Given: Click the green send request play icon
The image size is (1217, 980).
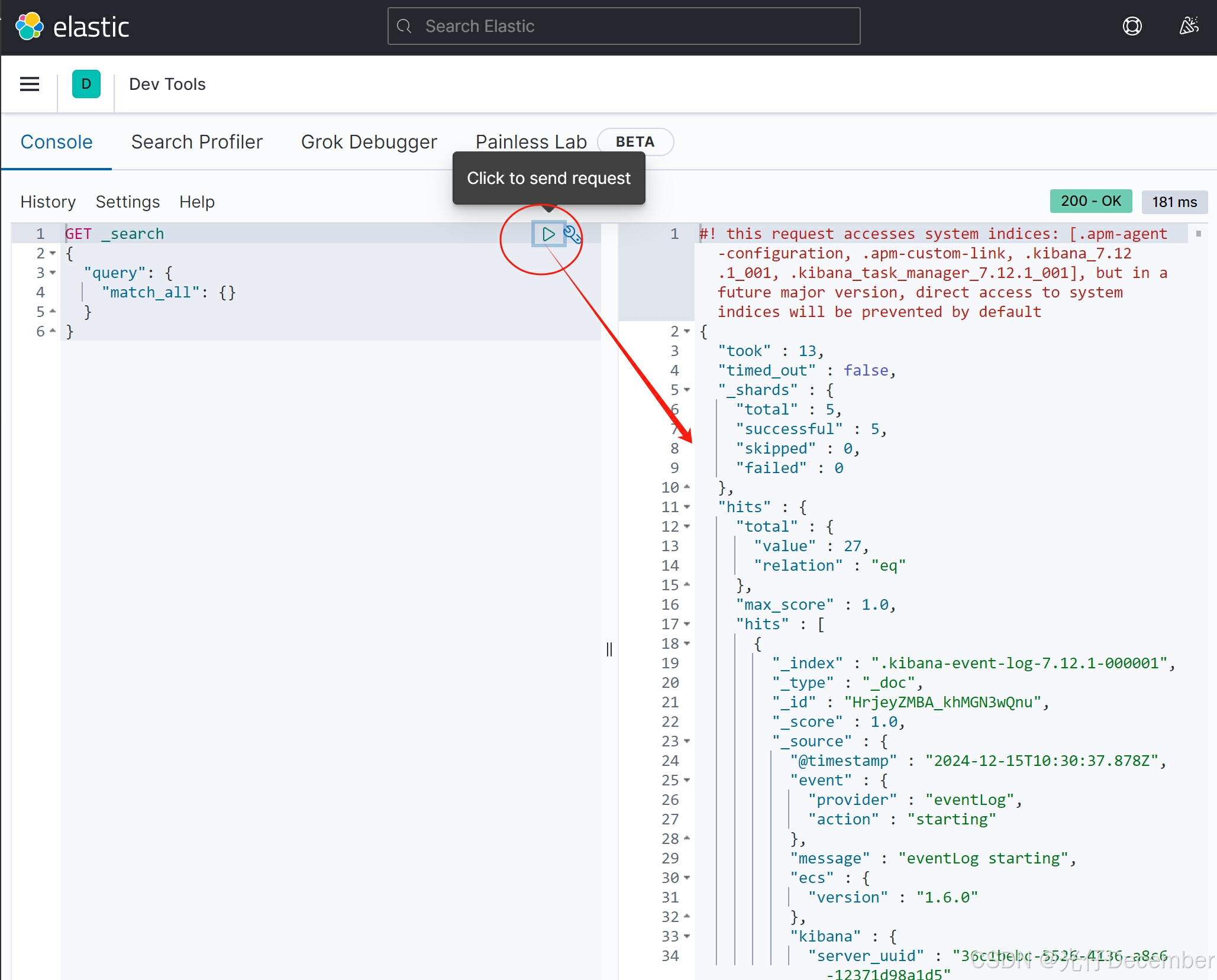Looking at the screenshot, I should 548,234.
